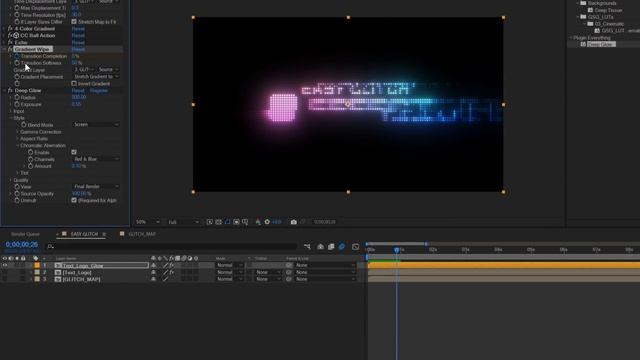Switch to the GLITCH_MAP timeline tab

(x=142, y=234)
